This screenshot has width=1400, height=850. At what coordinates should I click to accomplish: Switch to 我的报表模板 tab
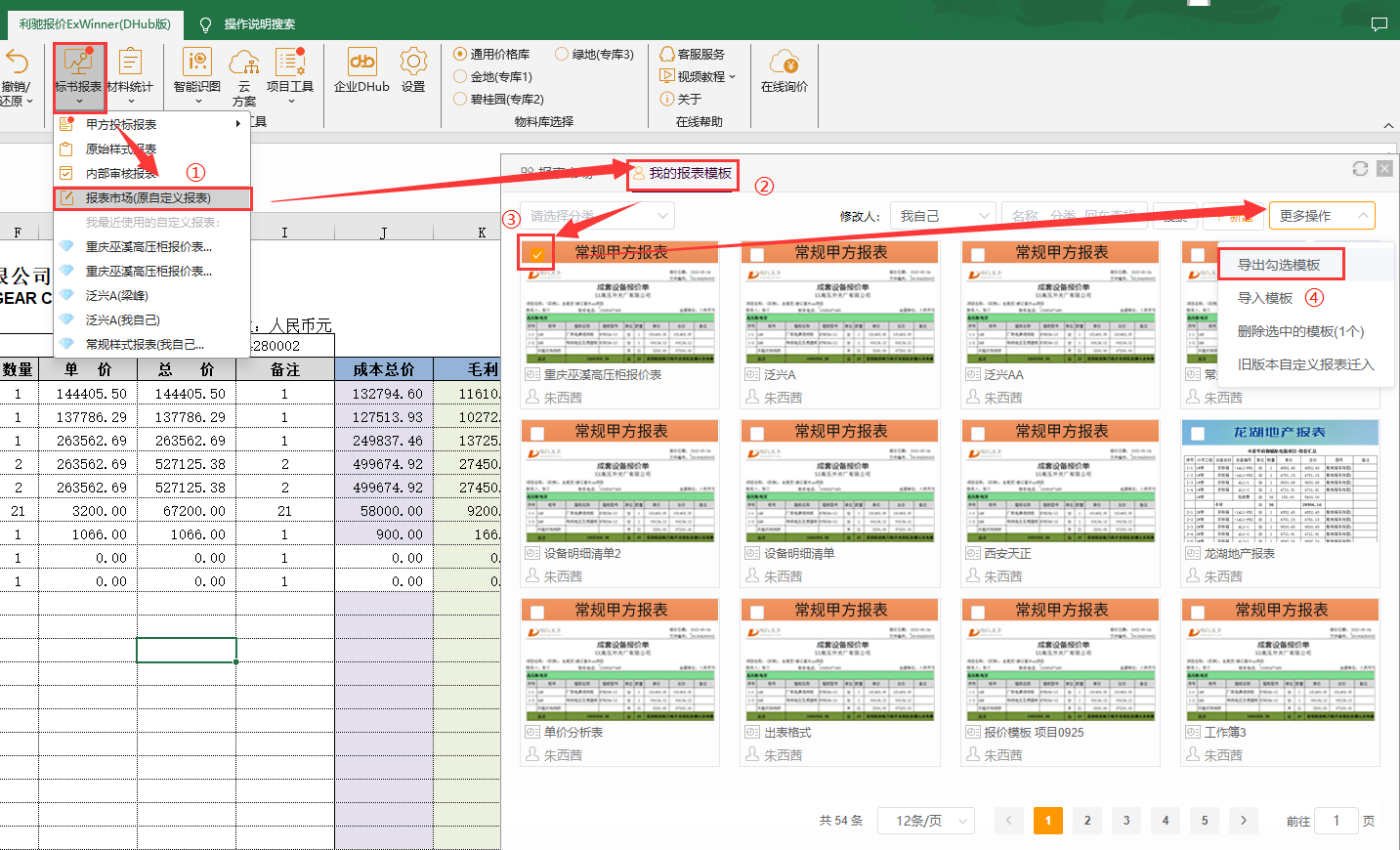pos(683,173)
